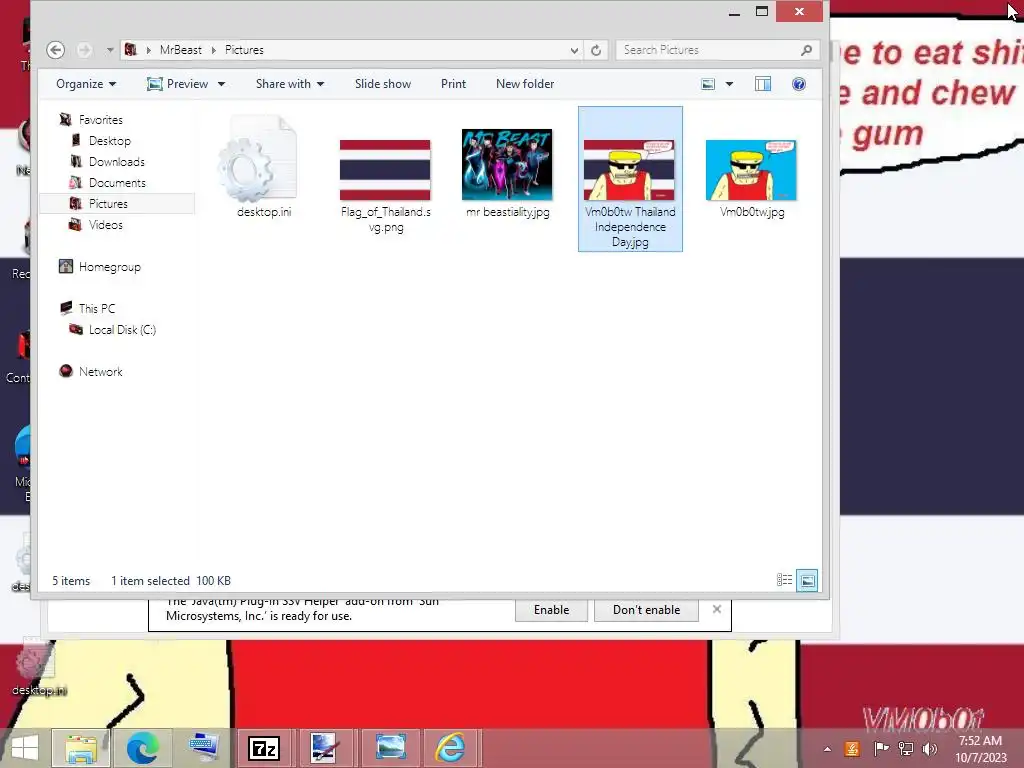Screen dimensions: 1024x768
Task: Open the Share with menu
Action: pos(289,84)
